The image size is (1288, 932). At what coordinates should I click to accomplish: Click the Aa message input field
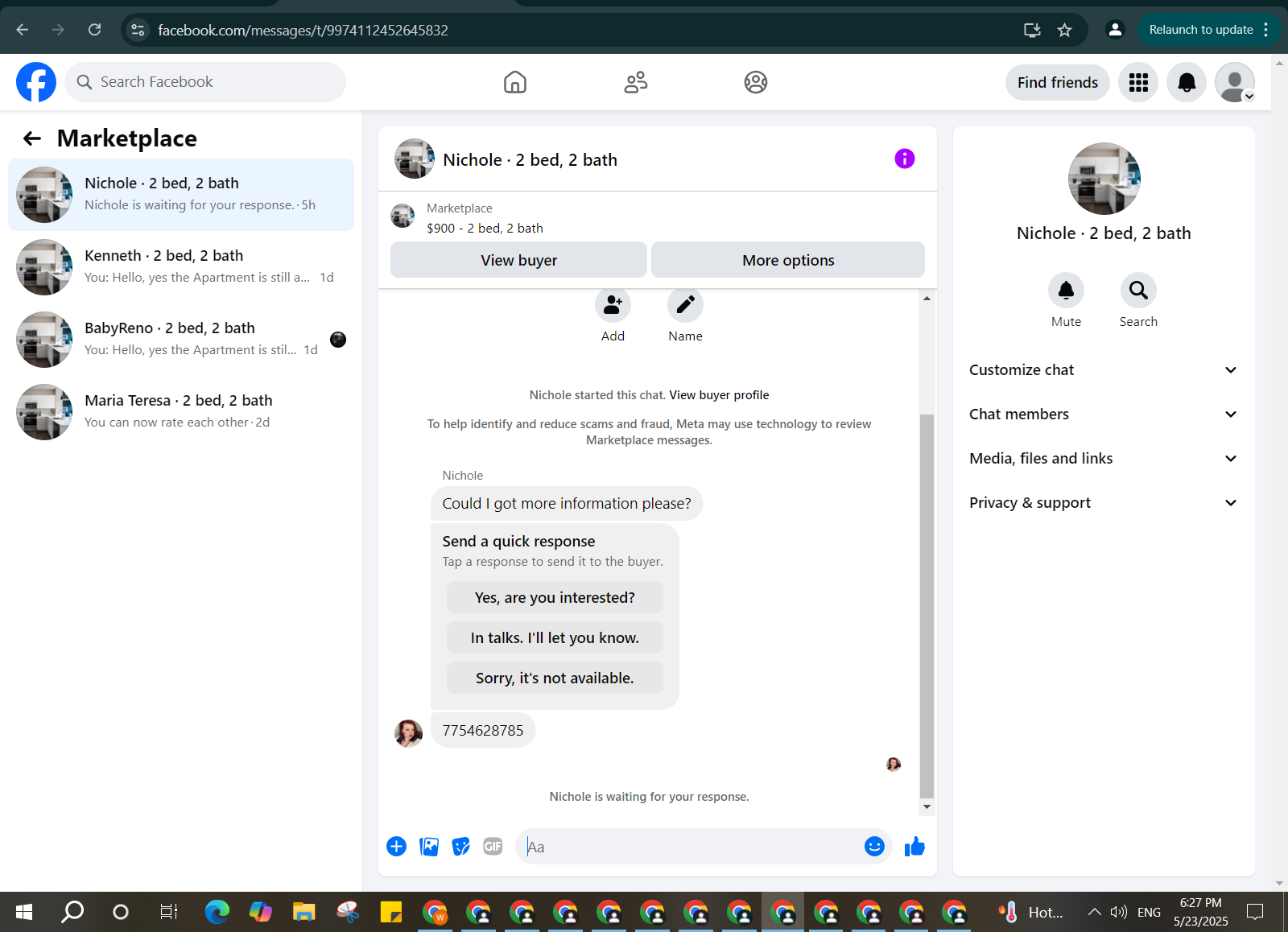[x=692, y=847]
